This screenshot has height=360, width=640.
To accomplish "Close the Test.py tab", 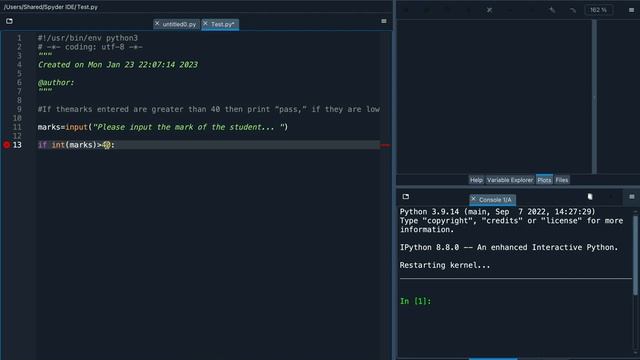I will [205, 24].
